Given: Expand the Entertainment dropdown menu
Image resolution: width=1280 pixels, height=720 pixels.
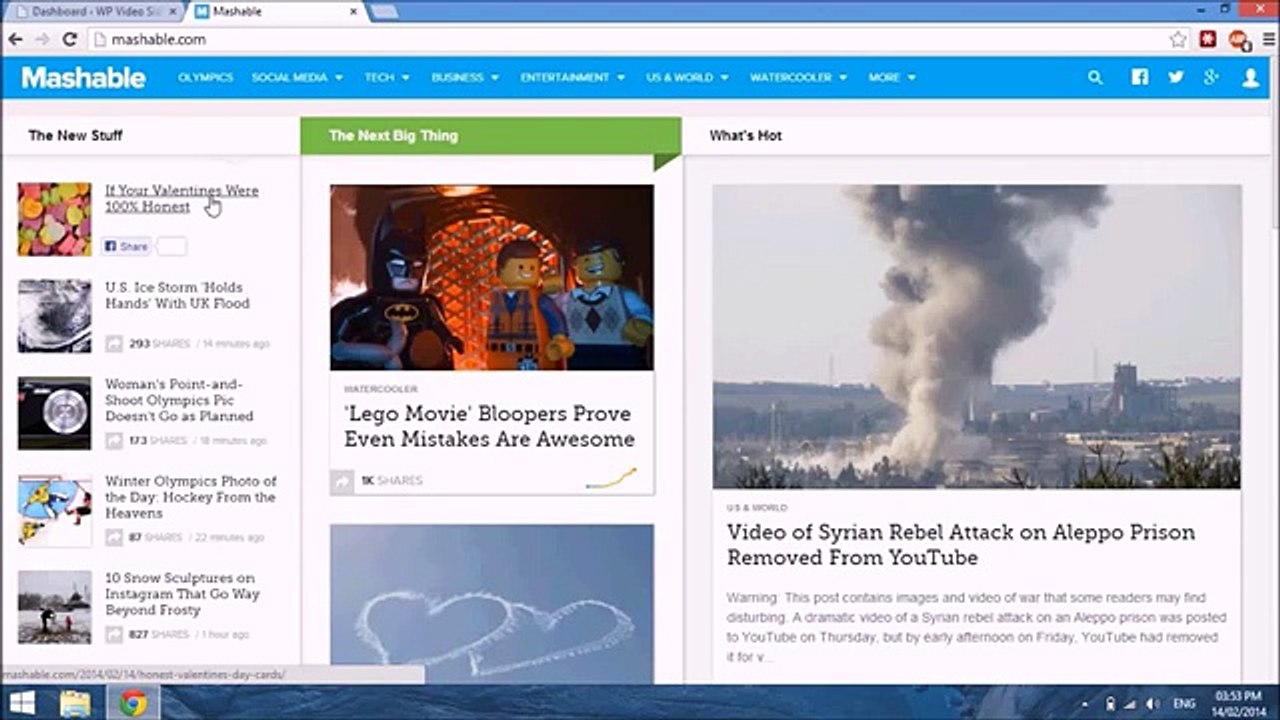Looking at the screenshot, I should (x=573, y=77).
